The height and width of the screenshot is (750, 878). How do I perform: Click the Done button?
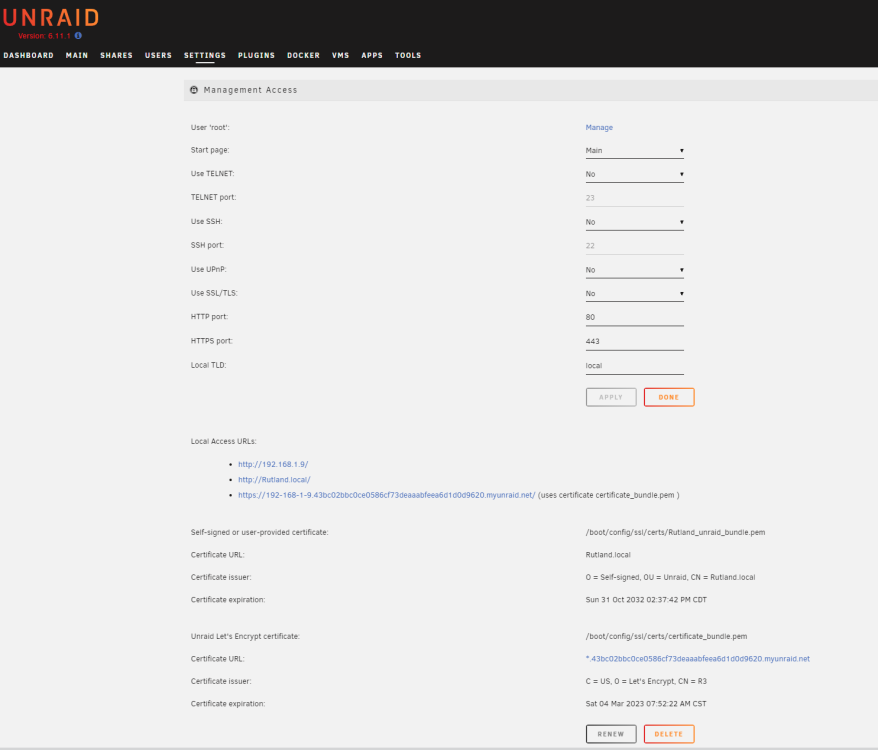tap(669, 397)
